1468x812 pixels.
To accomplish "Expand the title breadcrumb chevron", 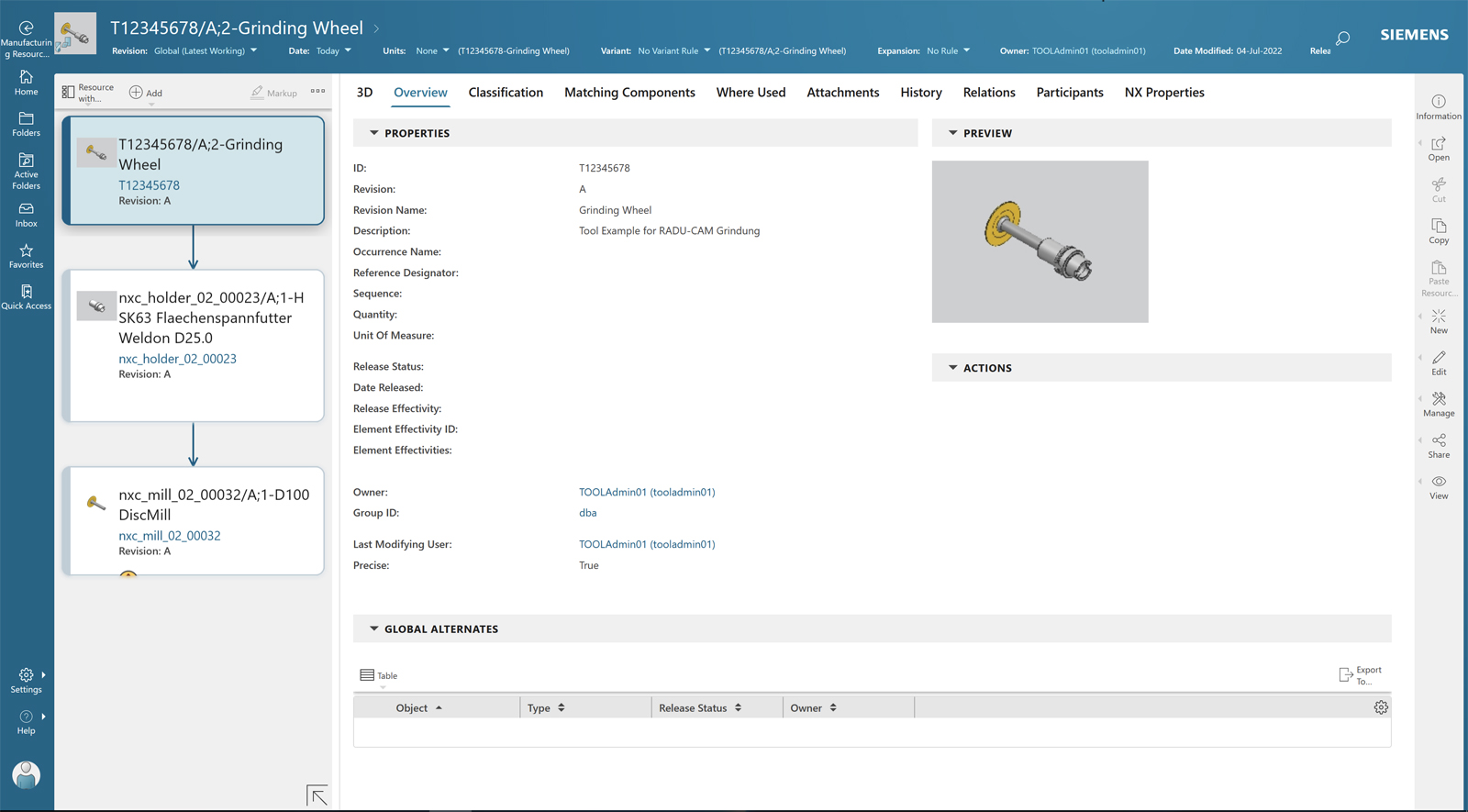I will coord(376,28).
